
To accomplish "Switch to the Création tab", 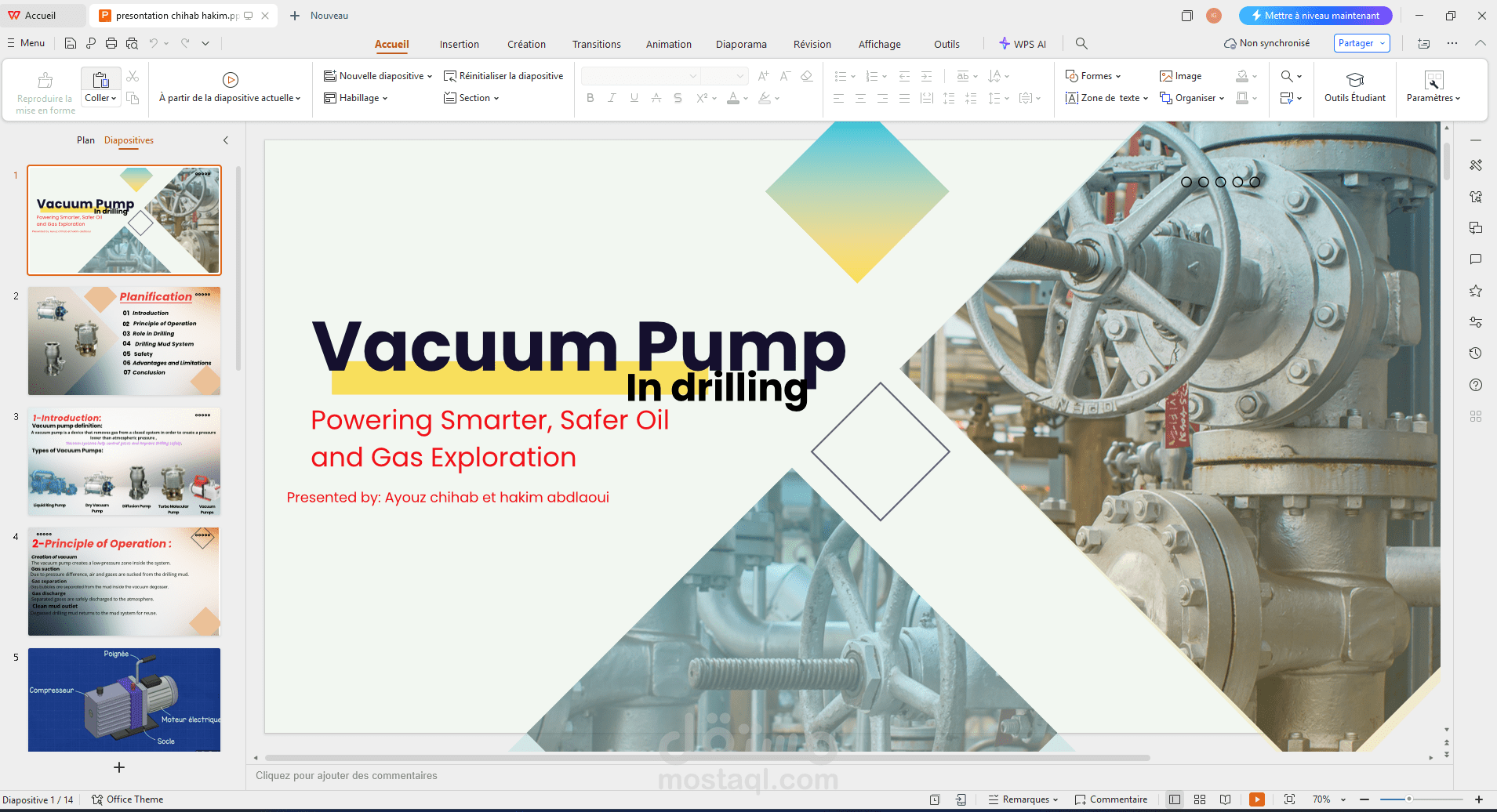I will pos(526,45).
